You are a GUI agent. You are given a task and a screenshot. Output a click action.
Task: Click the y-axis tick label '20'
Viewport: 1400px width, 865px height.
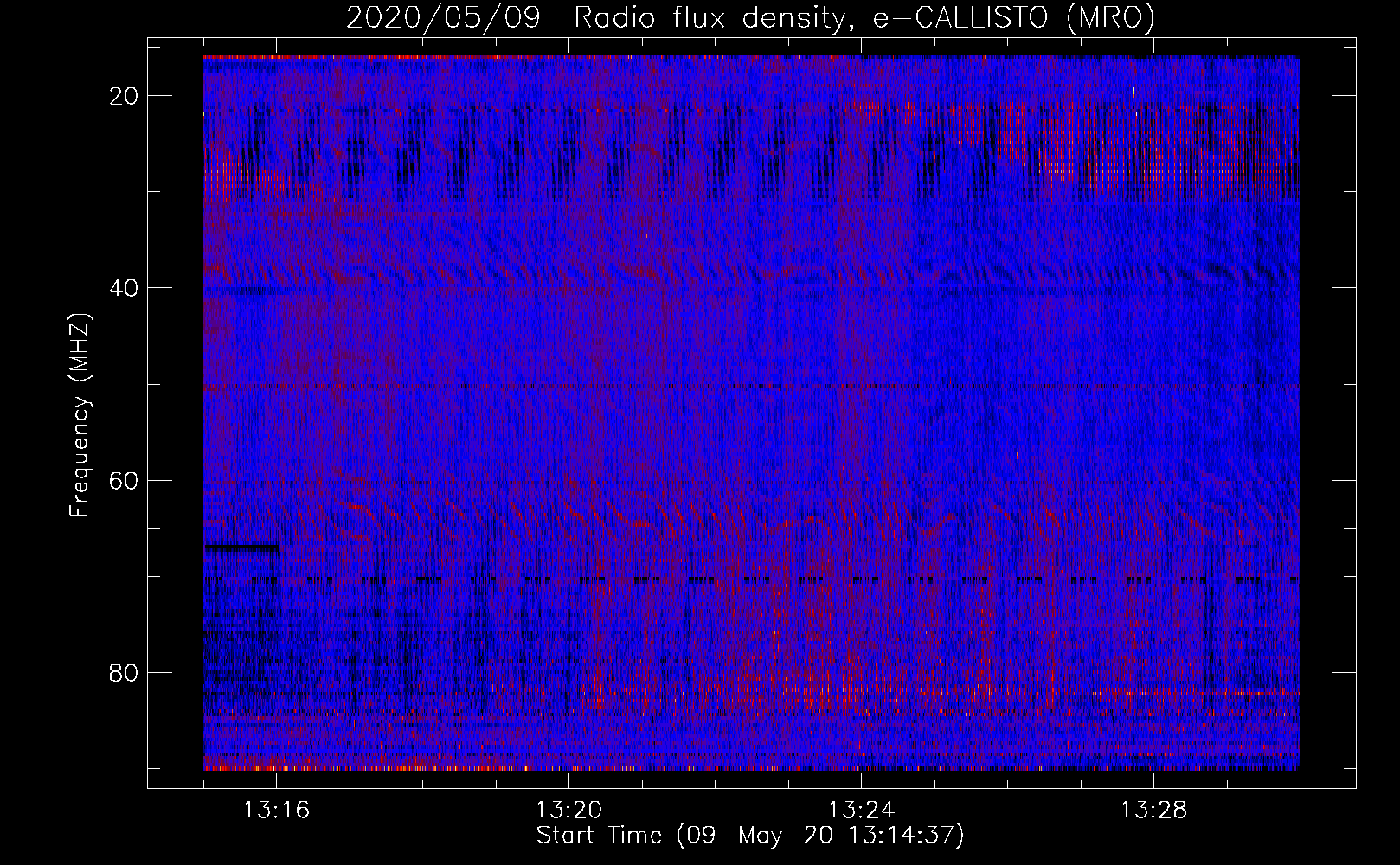click(x=125, y=96)
